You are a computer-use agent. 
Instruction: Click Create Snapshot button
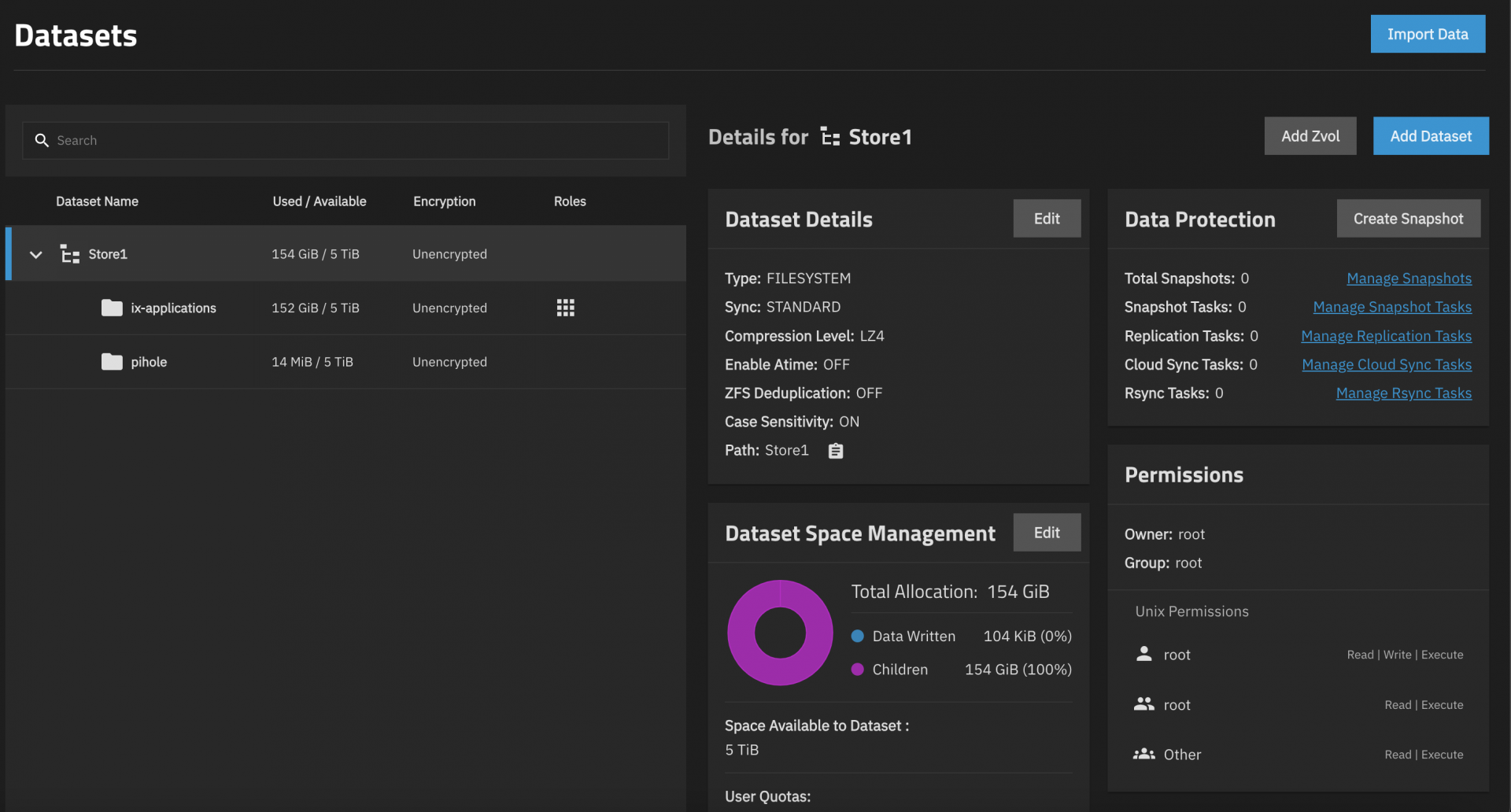point(1409,219)
